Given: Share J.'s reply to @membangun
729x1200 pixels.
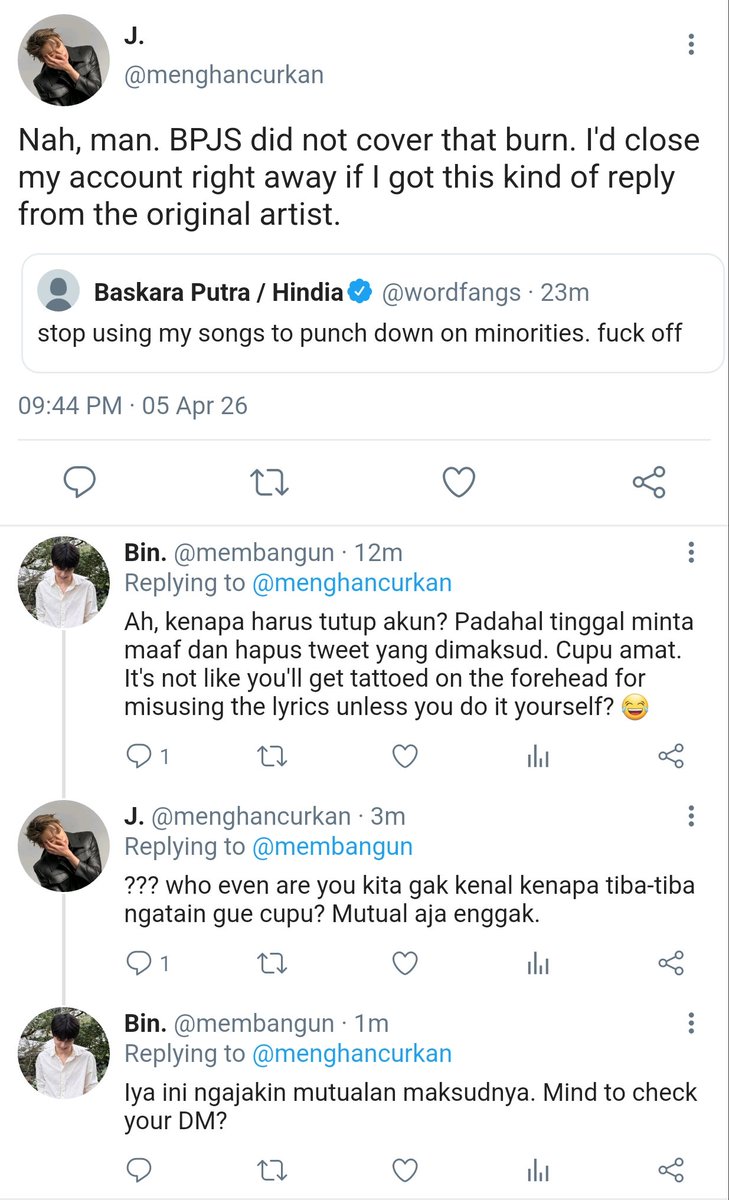Looking at the screenshot, I should click(x=671, y=963).
